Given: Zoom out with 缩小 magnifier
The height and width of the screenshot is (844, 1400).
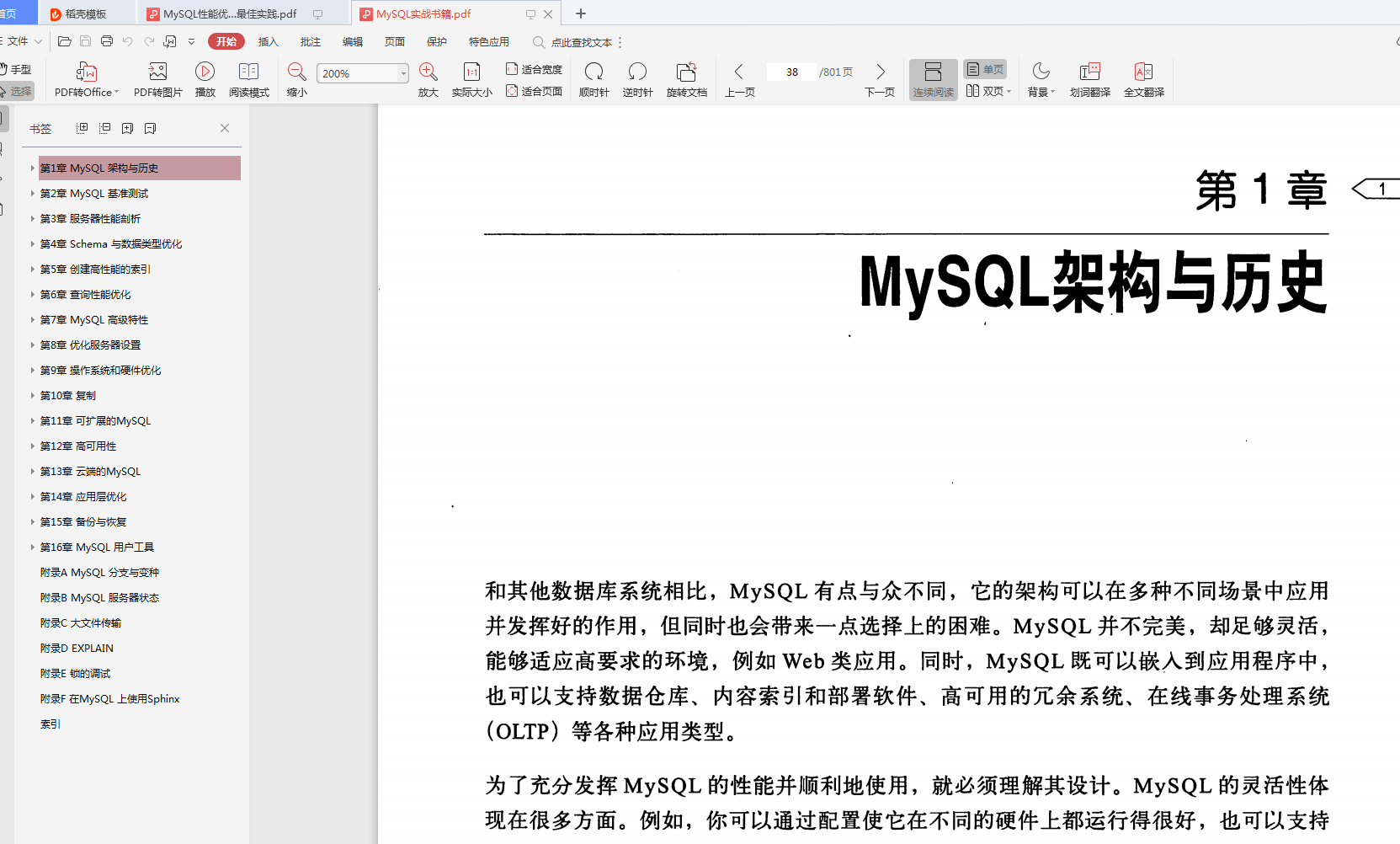Looking at the screenshot, I should 296,79.
